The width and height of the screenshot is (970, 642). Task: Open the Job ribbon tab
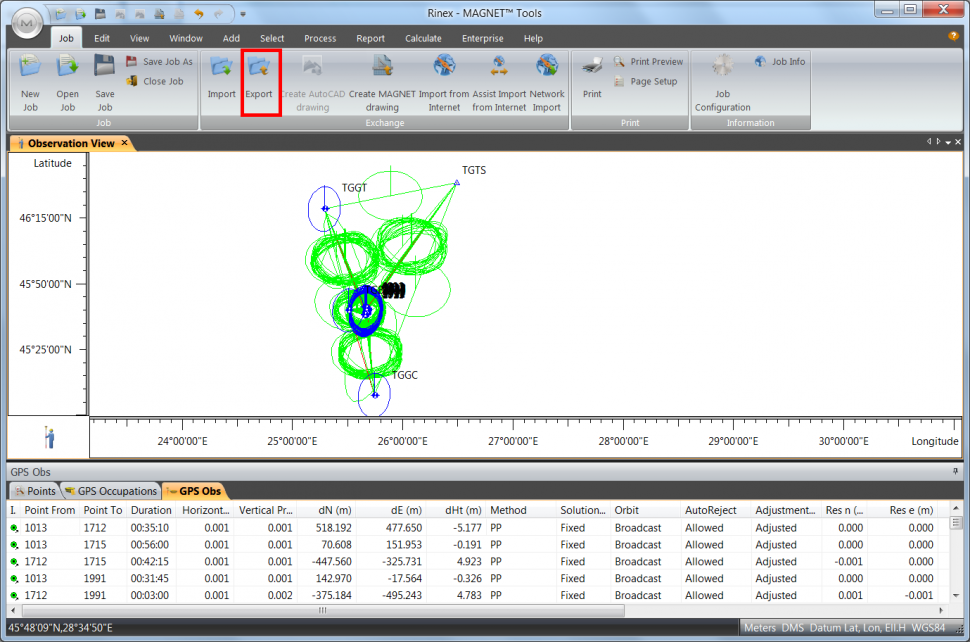pos(66,38)
